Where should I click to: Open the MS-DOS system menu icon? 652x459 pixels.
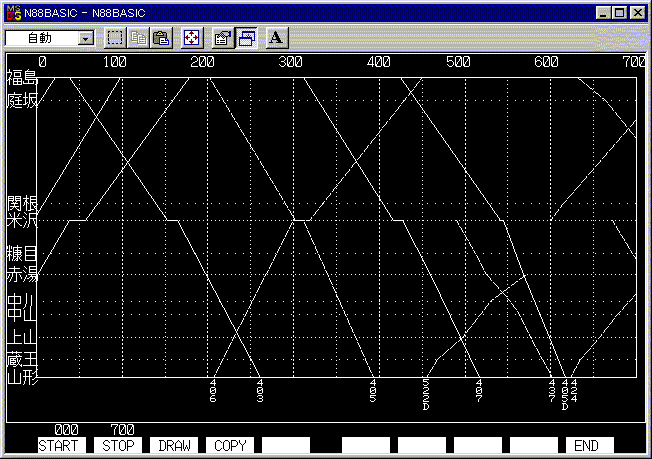tap(13, 12)
